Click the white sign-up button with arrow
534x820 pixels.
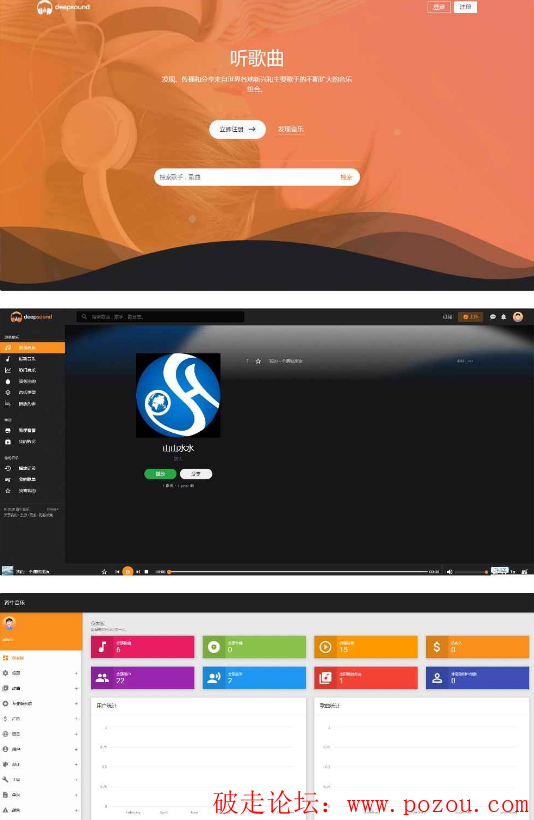coord(237,129)
